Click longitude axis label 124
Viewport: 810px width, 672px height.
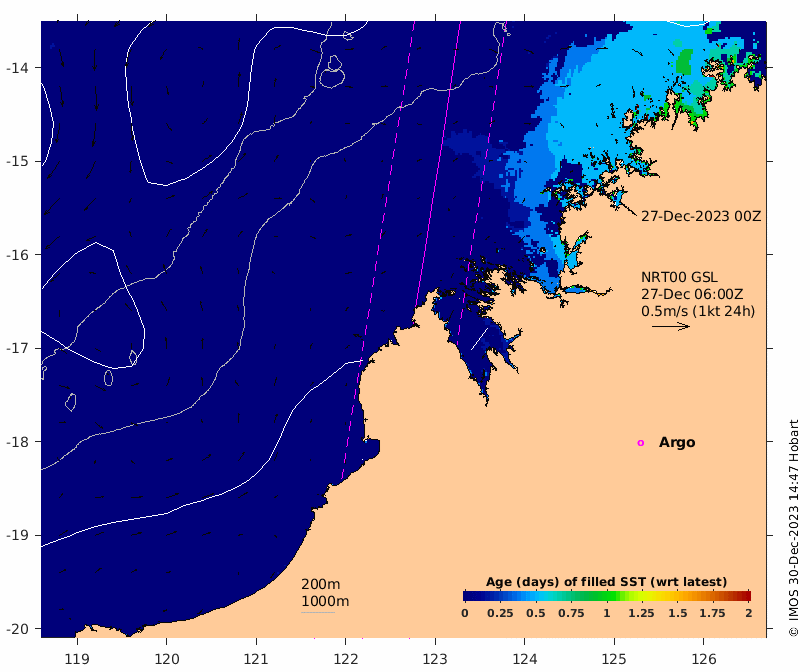(x=525, y=659)
